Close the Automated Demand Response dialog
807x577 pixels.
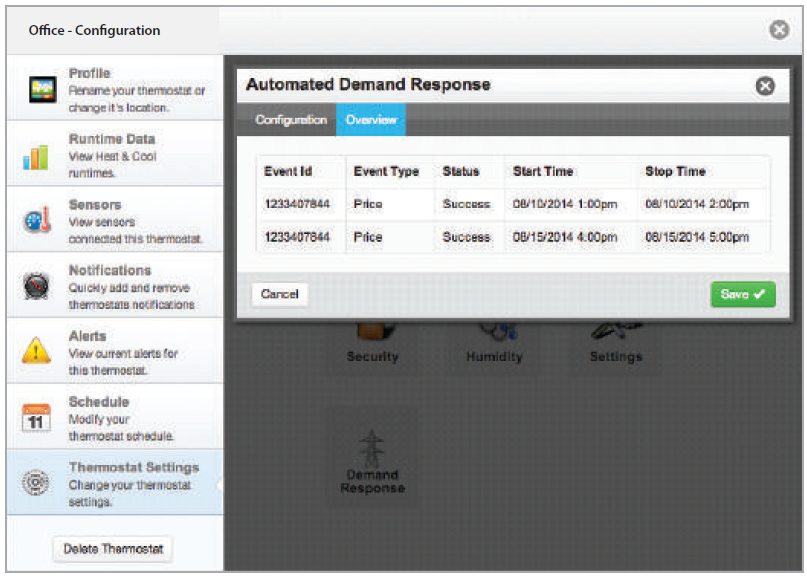pos(765,86)
